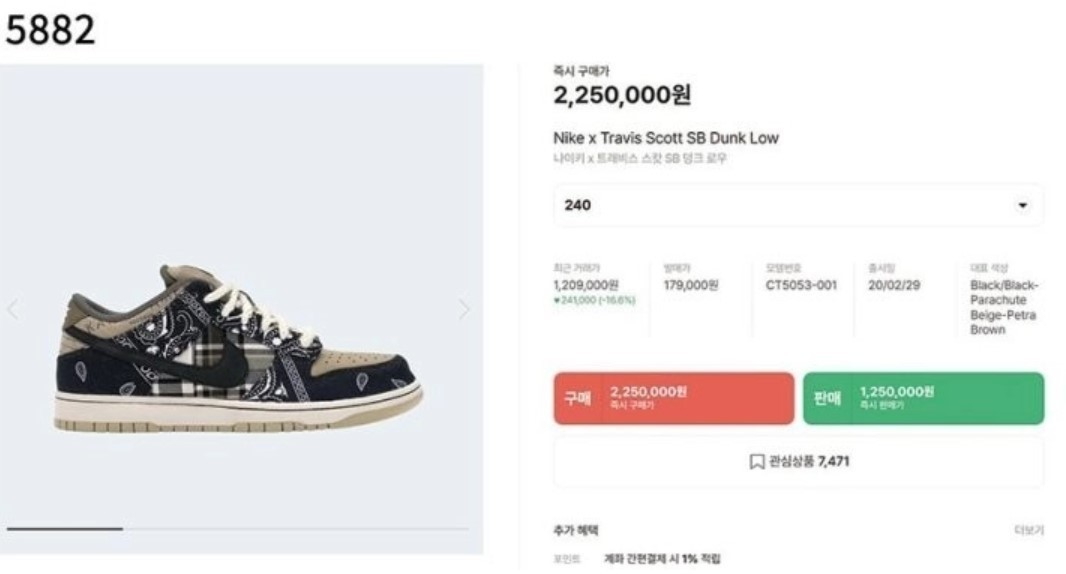The image size is (1066, 574).
Task: Click the Nike x Travis Scott SB Dunk Low title
Action: click(x=666, y=138)
